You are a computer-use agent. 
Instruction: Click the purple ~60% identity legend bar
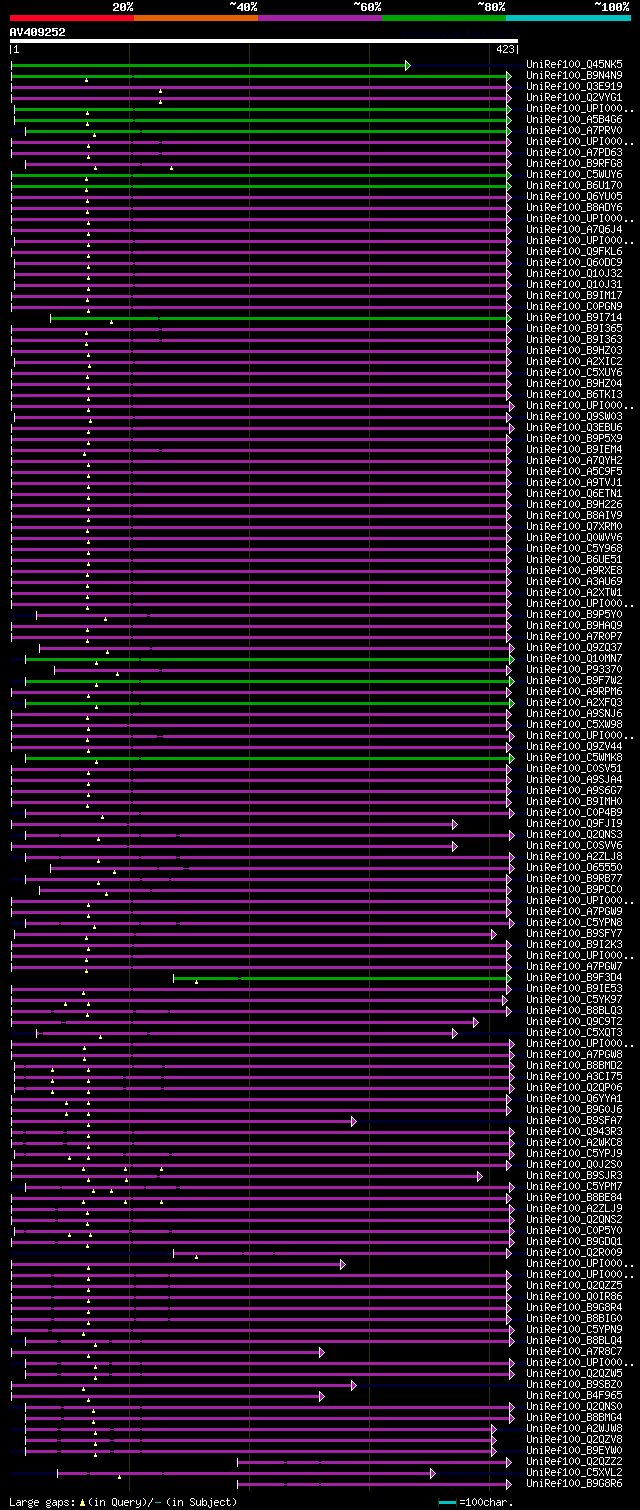click(320, 18)
